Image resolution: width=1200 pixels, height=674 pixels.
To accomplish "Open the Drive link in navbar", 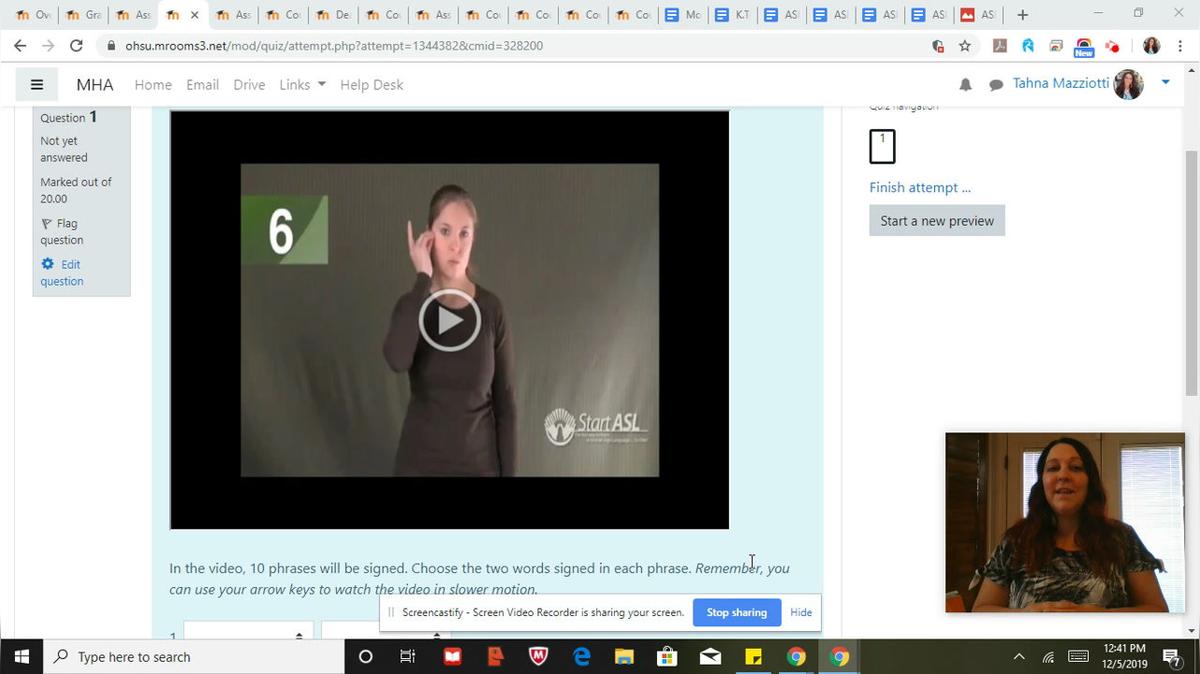I will click(249, 85).
